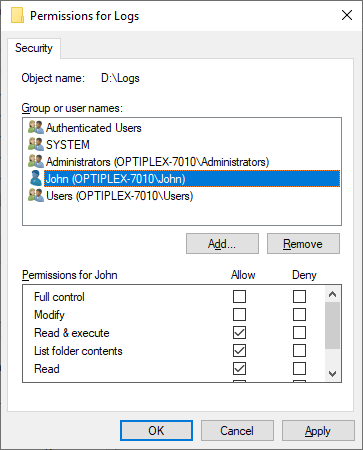Click the permissions list scrollbar thumb
Viewport: 363px width, 450px height.
tap(332, 325)
